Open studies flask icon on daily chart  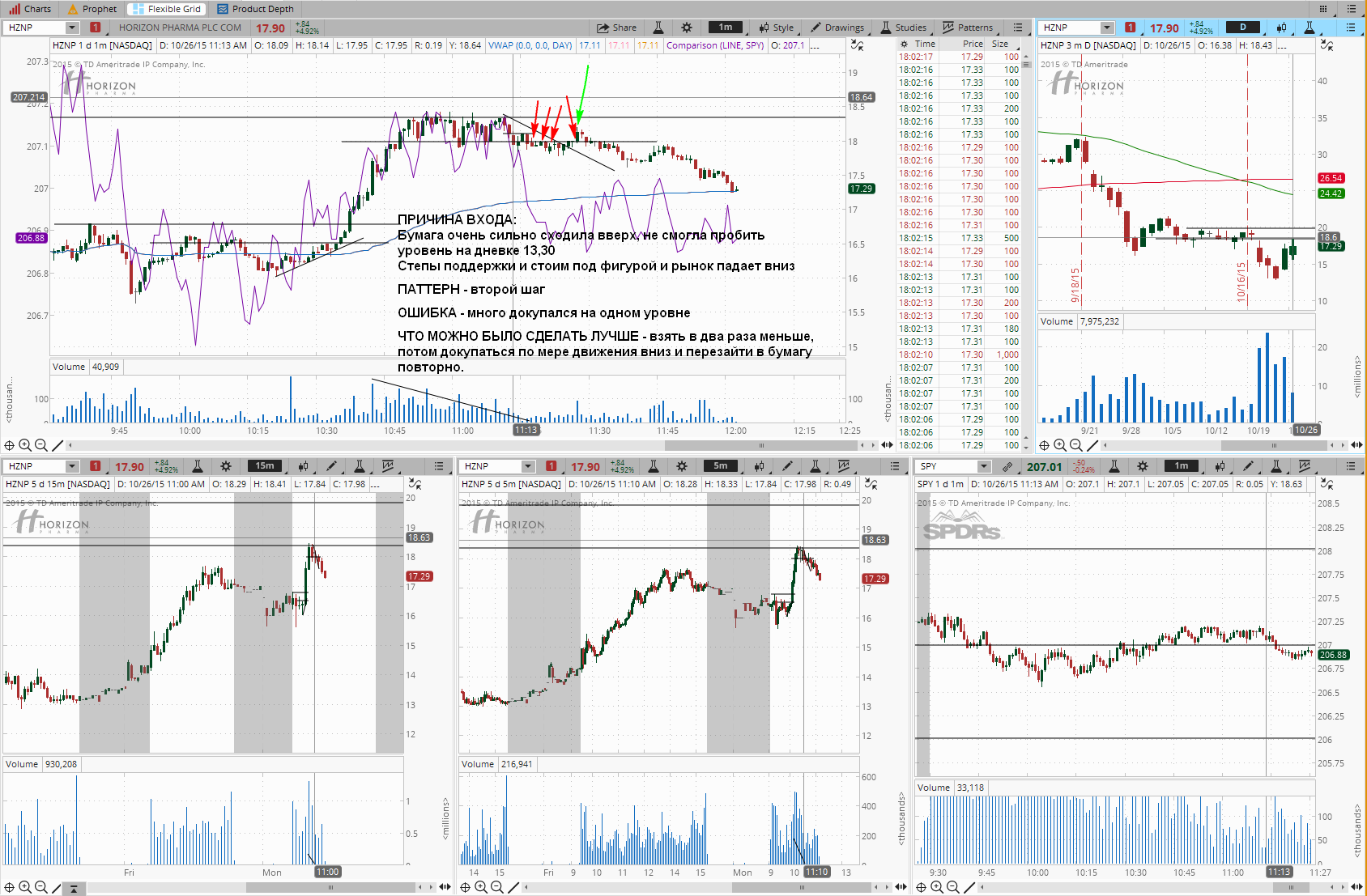pos(1310,28)
